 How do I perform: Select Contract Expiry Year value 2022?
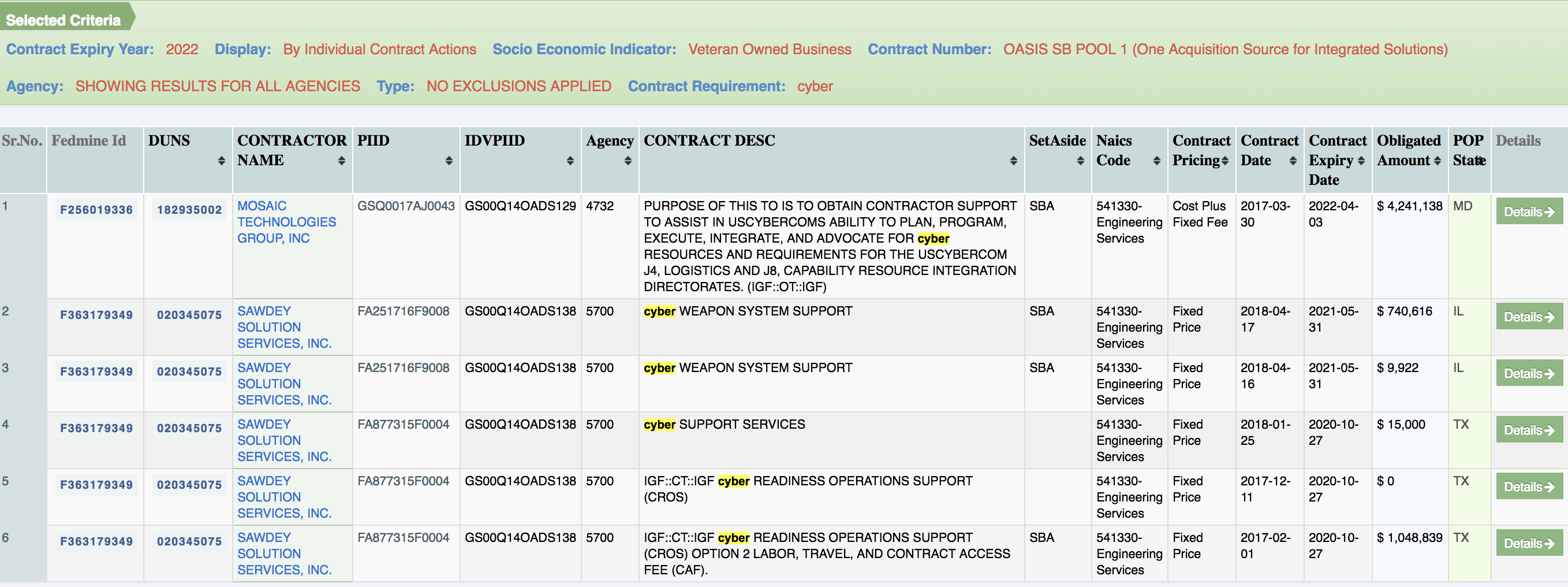pos(182,49)
